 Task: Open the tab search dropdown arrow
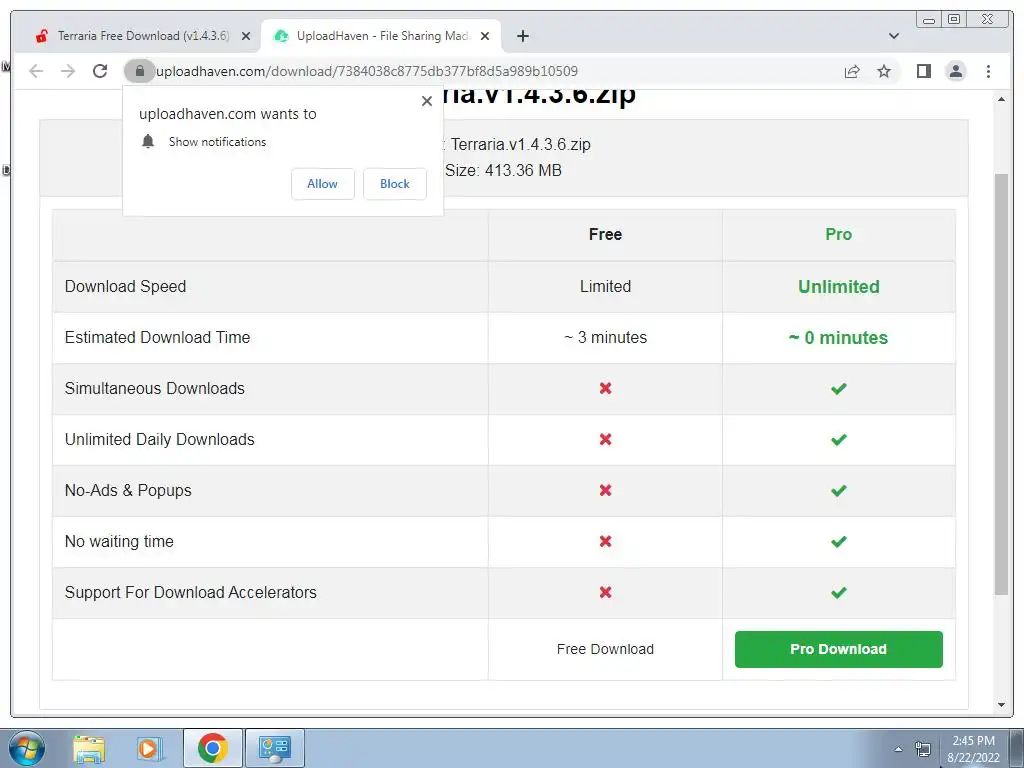[893, 36]
